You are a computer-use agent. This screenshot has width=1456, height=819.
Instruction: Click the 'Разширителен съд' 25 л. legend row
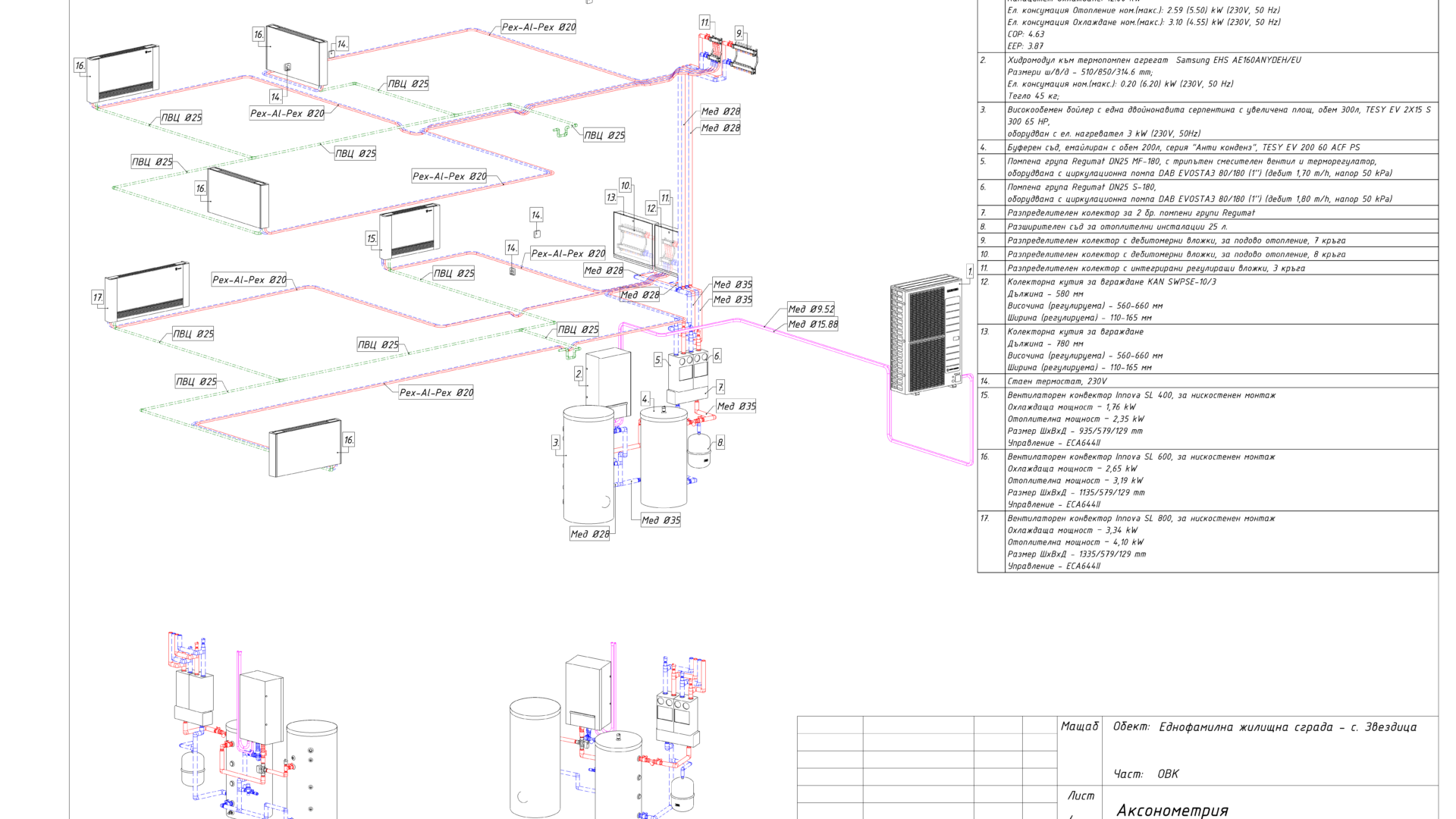coord(1208,227)
